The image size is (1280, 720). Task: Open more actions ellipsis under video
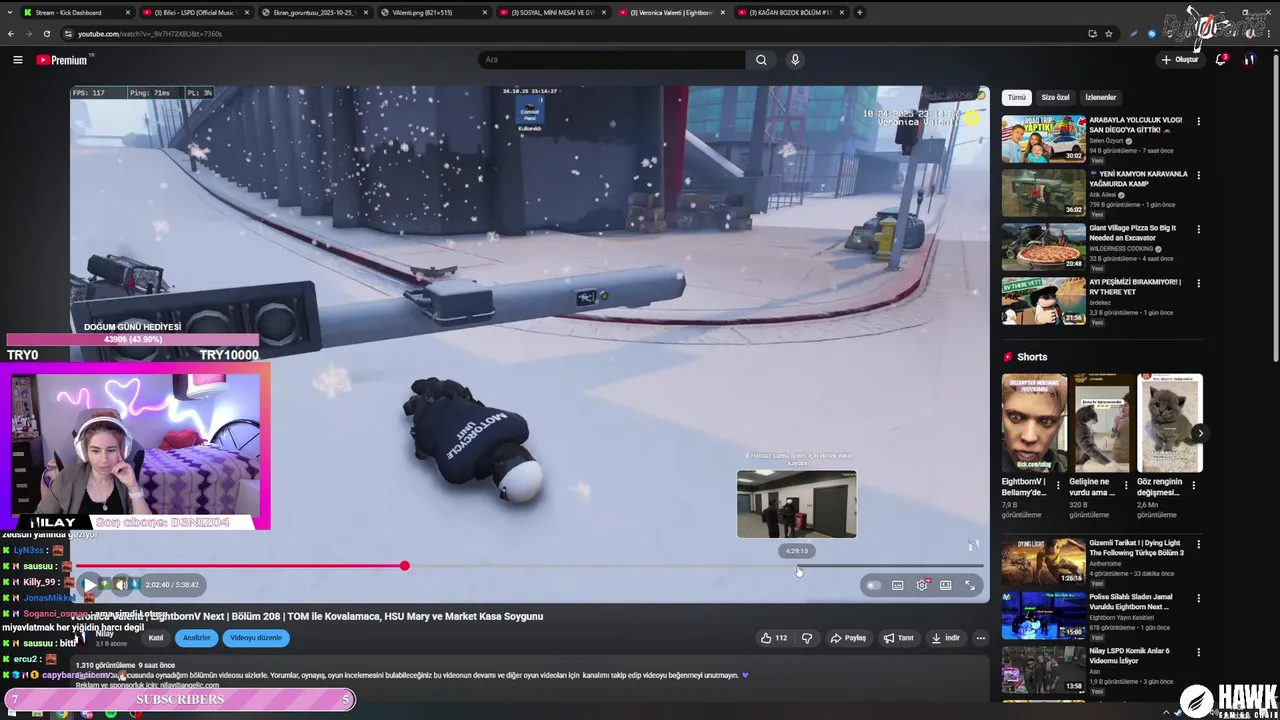pyautogui.click(x=980, y=638)
